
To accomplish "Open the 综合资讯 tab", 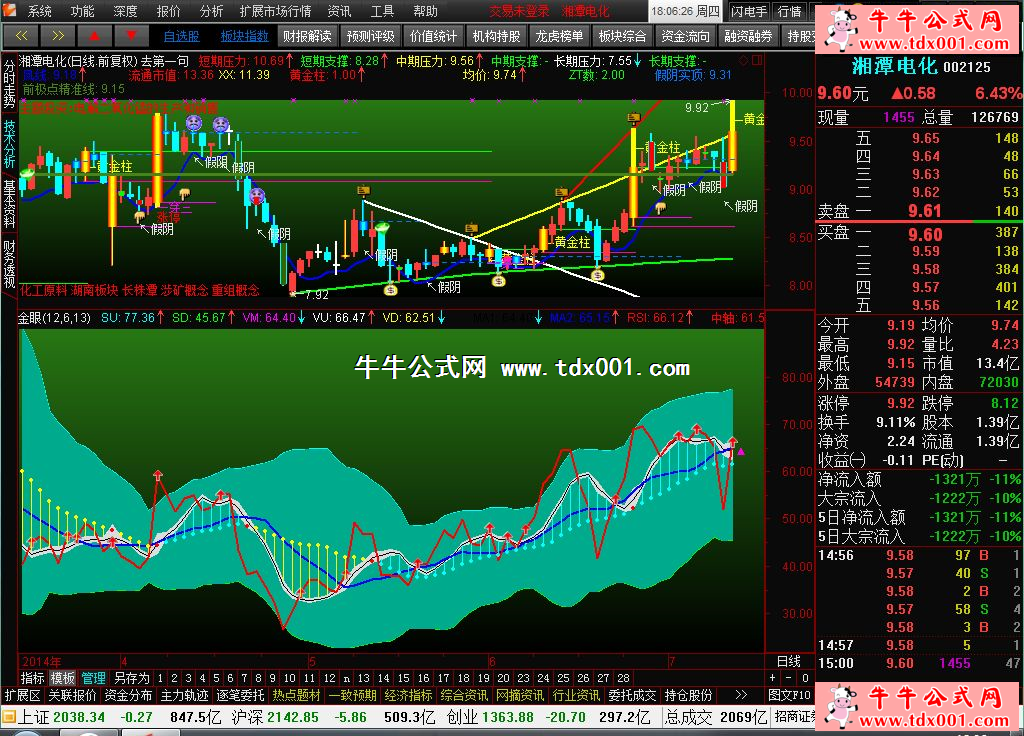I will (464, 695).
